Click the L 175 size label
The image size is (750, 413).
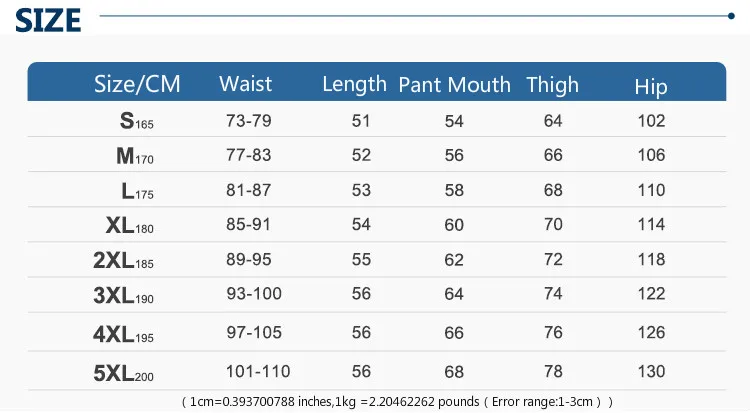click(137, 191)
